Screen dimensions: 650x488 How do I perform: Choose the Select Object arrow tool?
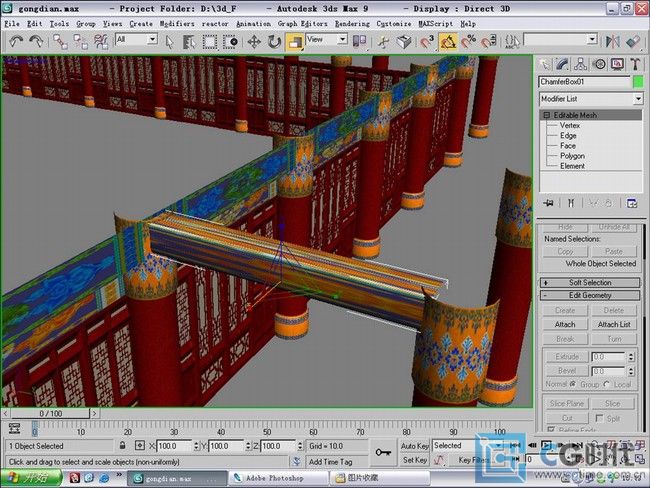[169, 41]
